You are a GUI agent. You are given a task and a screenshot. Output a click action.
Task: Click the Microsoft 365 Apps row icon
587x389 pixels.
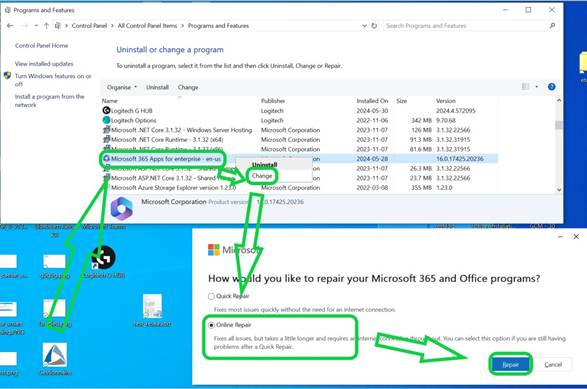[x=106, y=159]
